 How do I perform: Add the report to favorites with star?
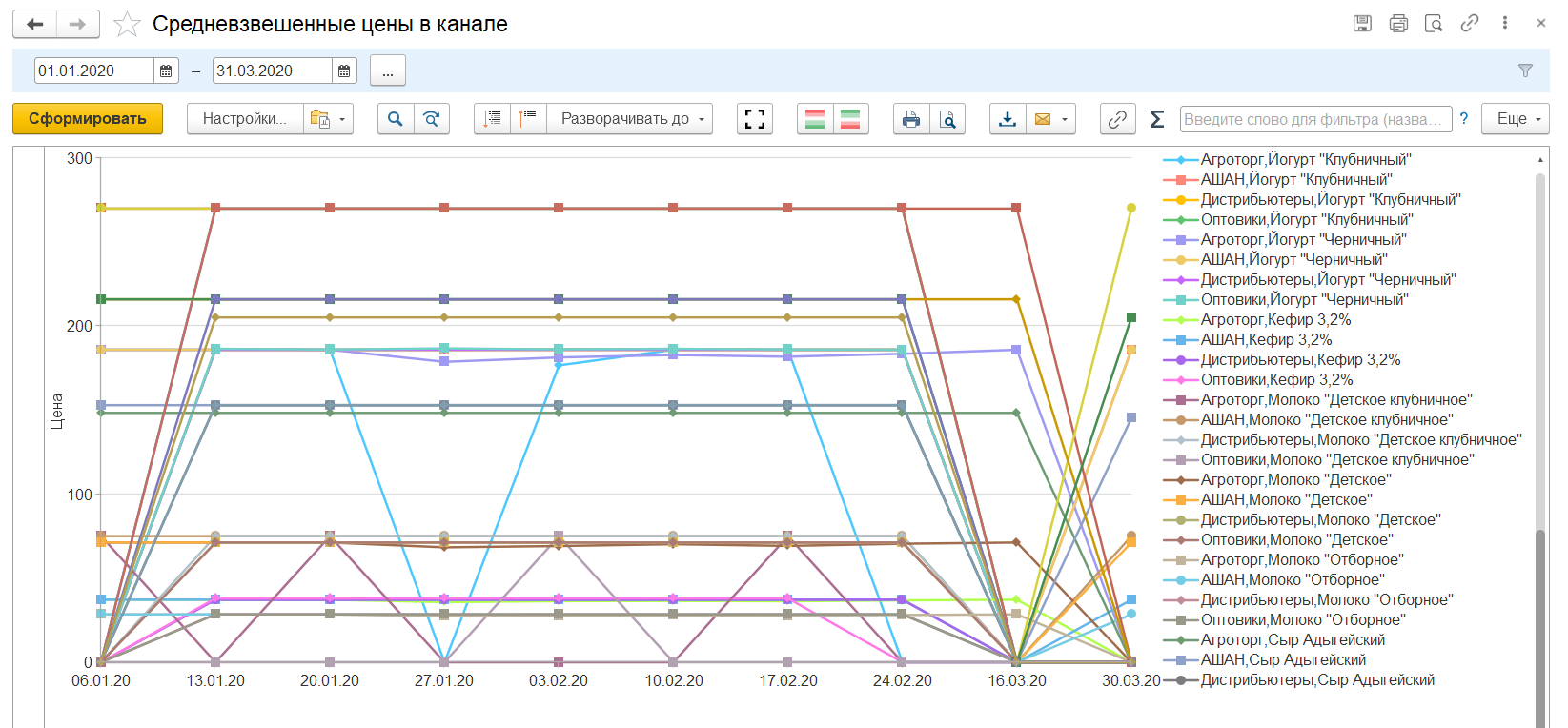(127, 25)
